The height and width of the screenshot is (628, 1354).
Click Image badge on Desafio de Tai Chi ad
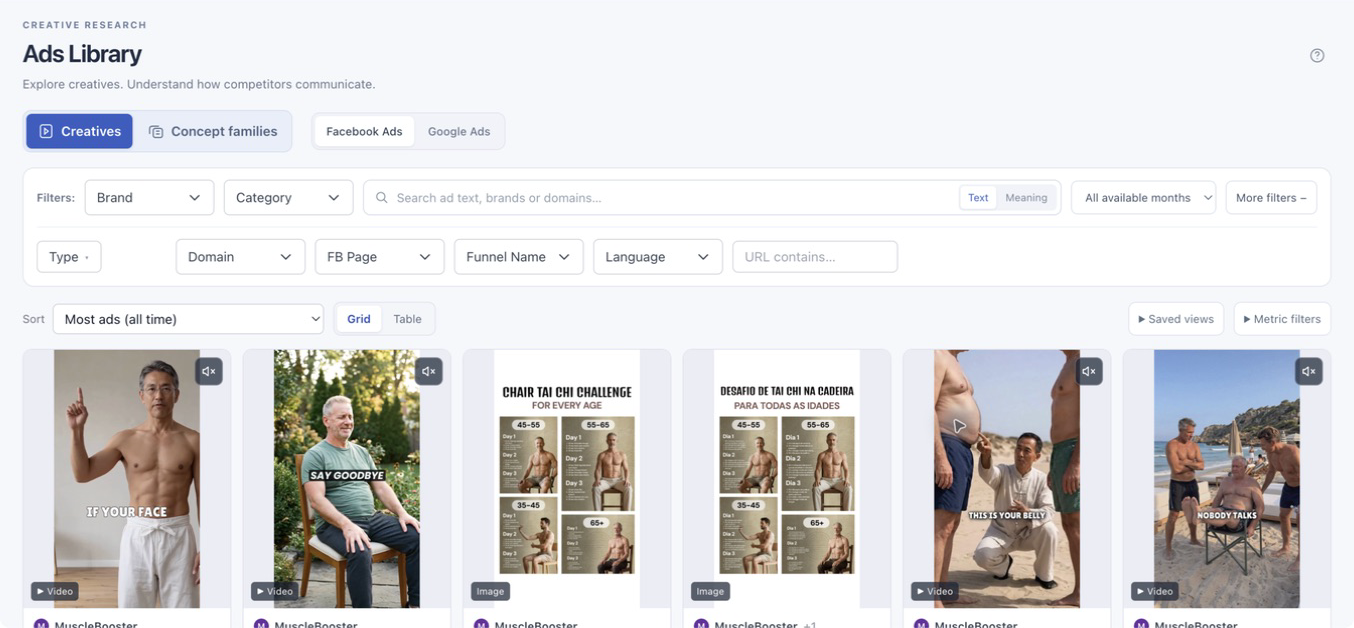[x=710, y=591]
